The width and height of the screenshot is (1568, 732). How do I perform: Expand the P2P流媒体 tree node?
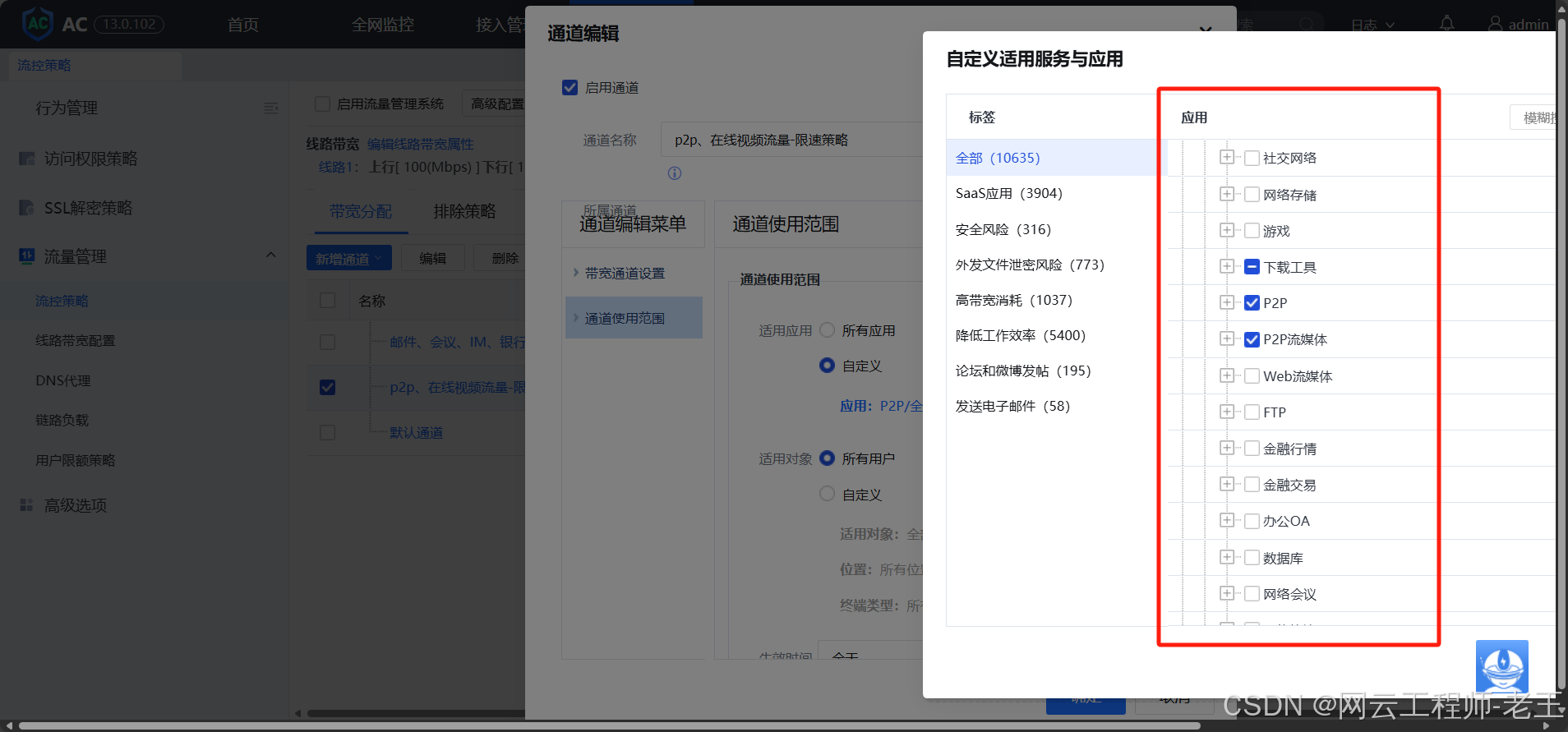tap(1227, 339)
